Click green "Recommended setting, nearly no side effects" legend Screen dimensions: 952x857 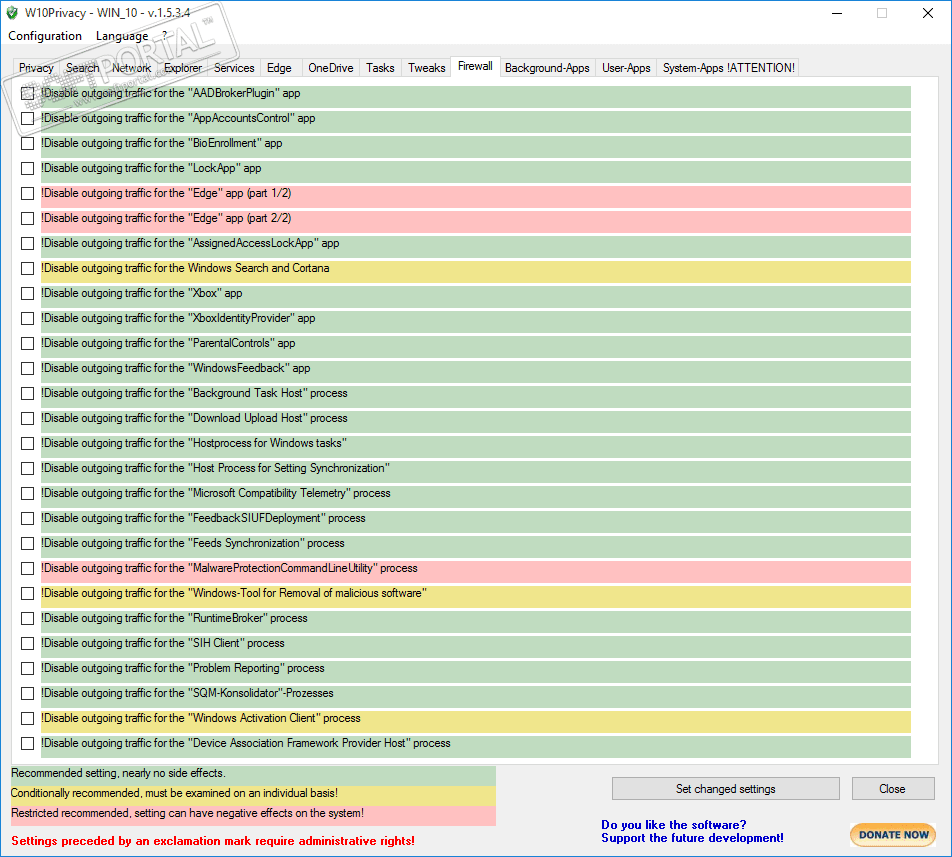(x=253, y=776)
